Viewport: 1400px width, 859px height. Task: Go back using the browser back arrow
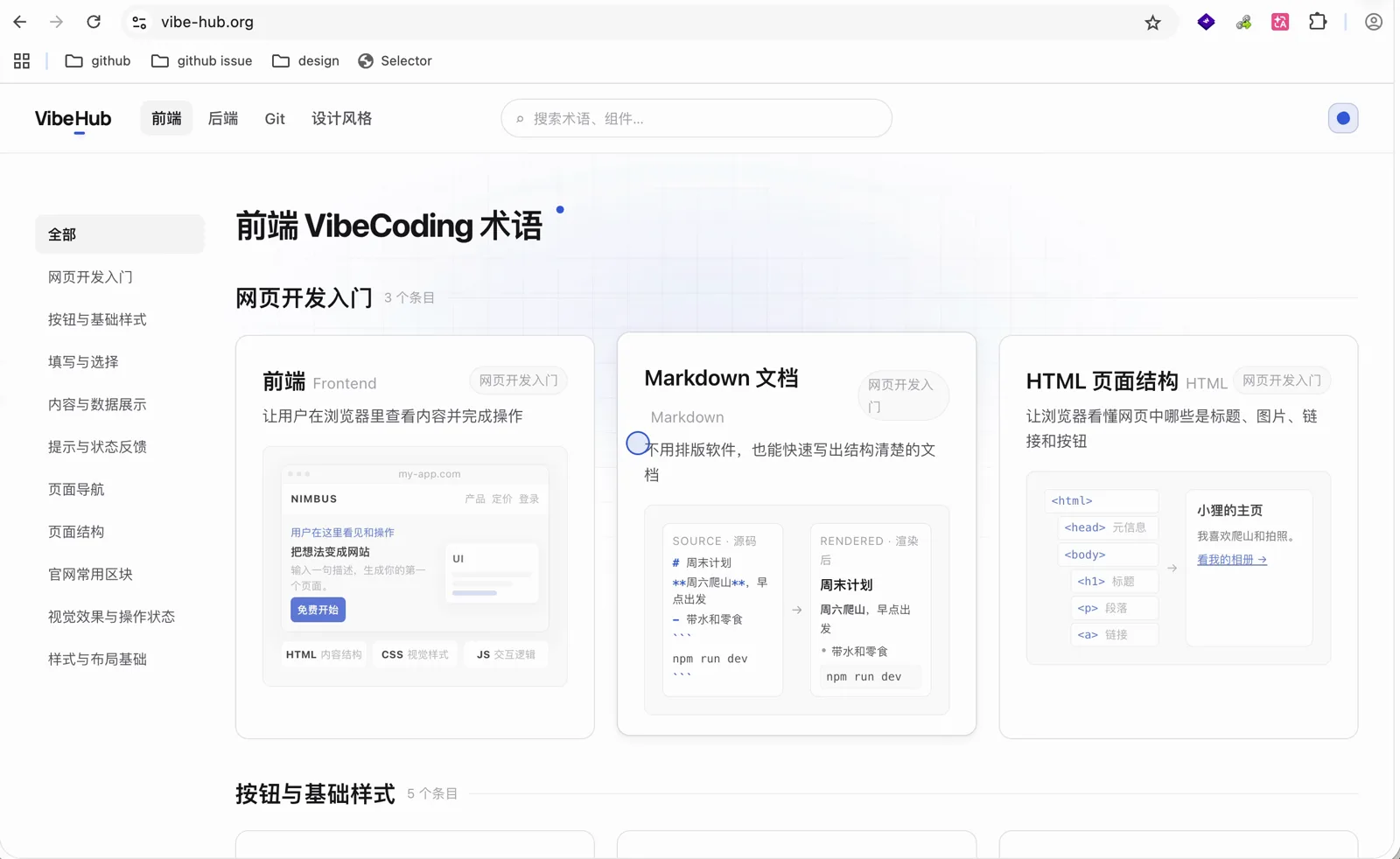coord(20,22)
